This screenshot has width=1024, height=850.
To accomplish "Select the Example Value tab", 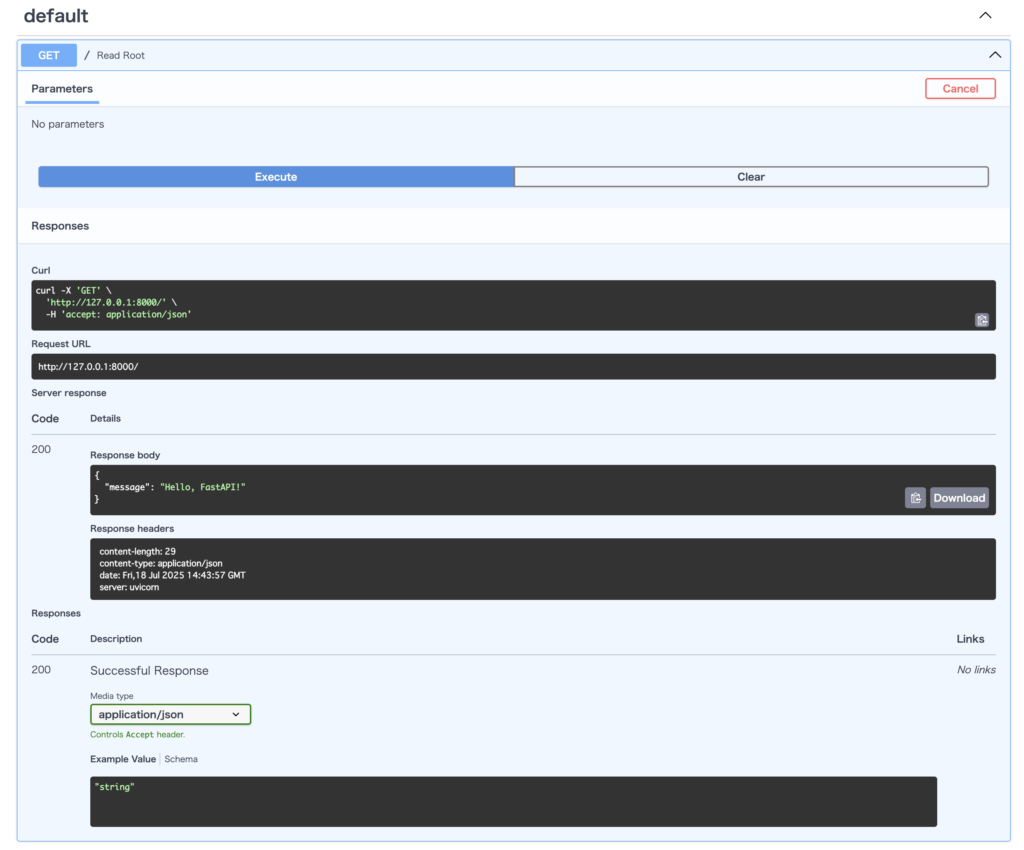I will [x=123, y=759].
